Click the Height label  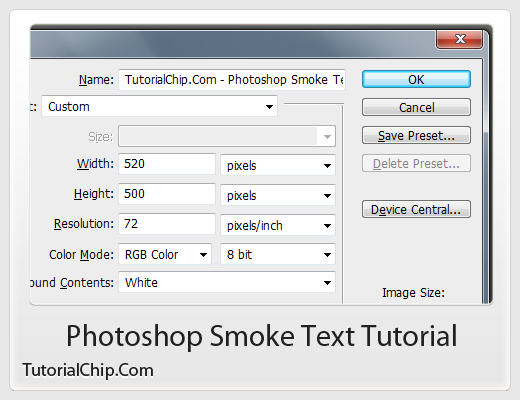94,194
